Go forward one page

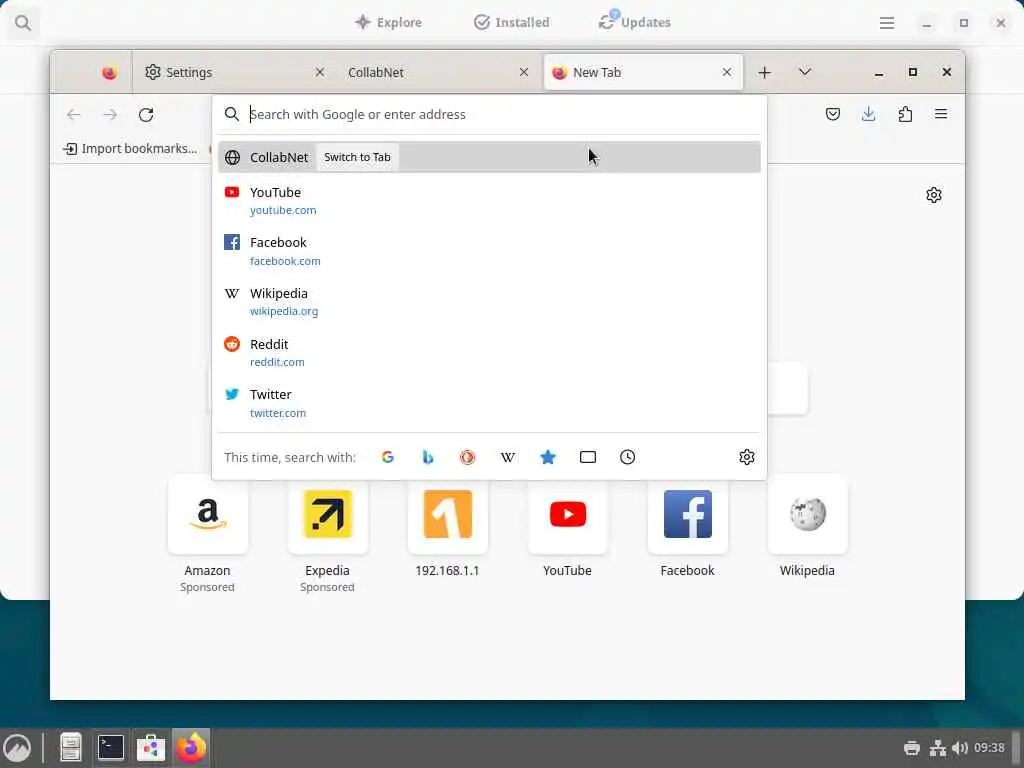pyautogui.click(x=110, y=115)
